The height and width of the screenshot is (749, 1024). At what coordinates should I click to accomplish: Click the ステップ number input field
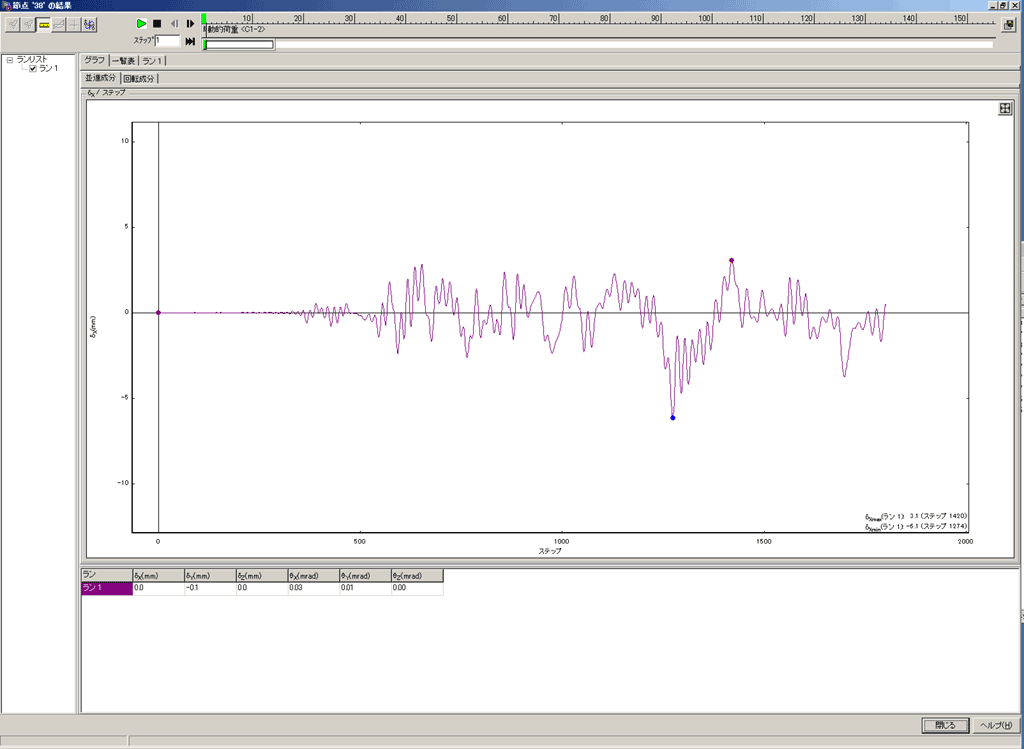tap(167, 41)
